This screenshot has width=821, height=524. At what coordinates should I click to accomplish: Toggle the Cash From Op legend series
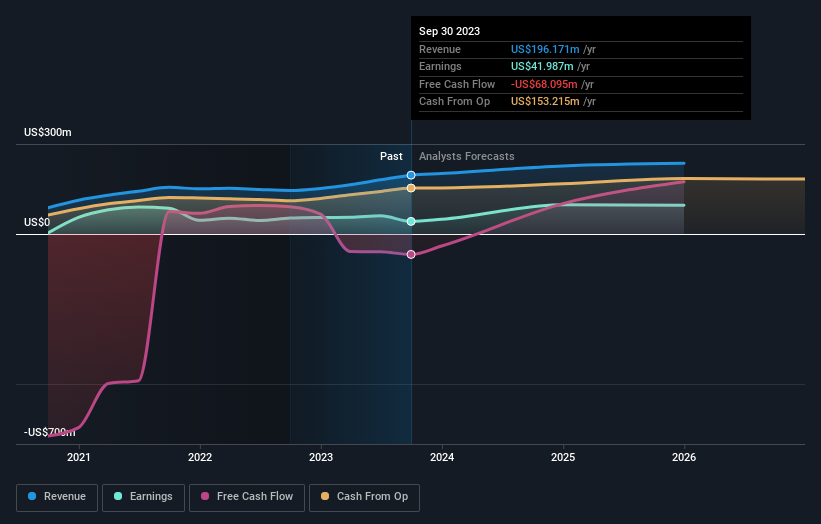(364, 497)
